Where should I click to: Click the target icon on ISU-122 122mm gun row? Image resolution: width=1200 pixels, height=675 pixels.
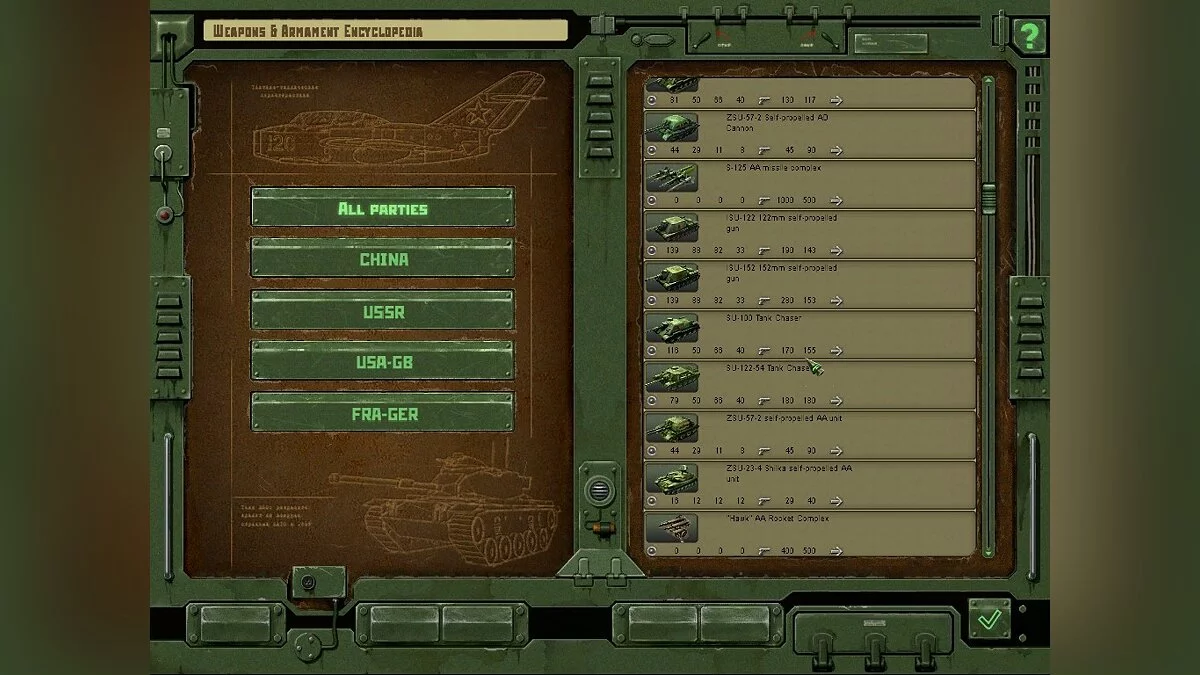655,249
